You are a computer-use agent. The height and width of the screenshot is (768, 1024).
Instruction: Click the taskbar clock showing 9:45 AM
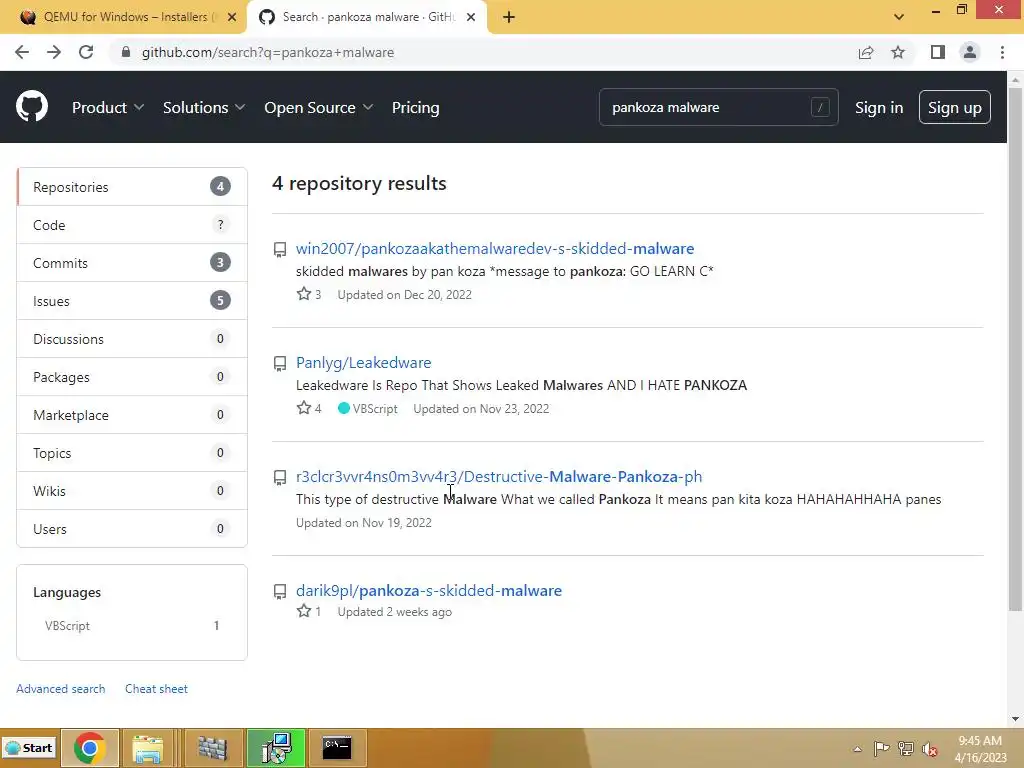pyautogui.click(x=980, y=748)
